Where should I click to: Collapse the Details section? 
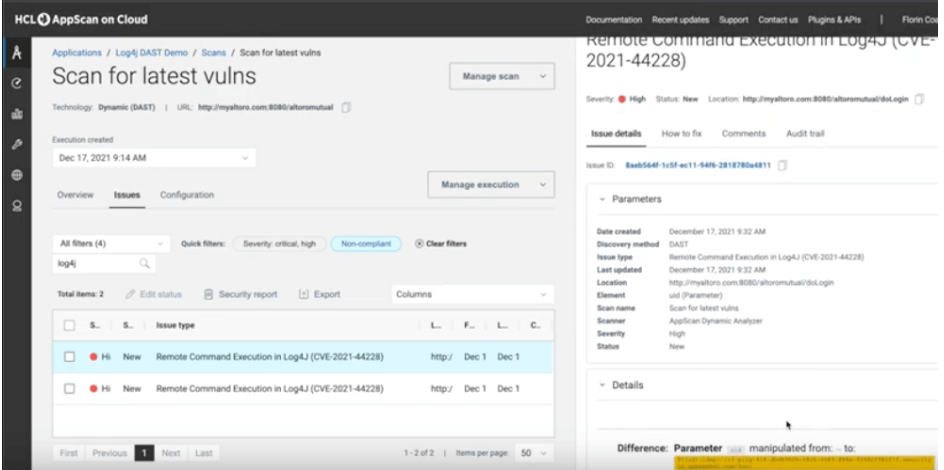[x=602, y=385]
